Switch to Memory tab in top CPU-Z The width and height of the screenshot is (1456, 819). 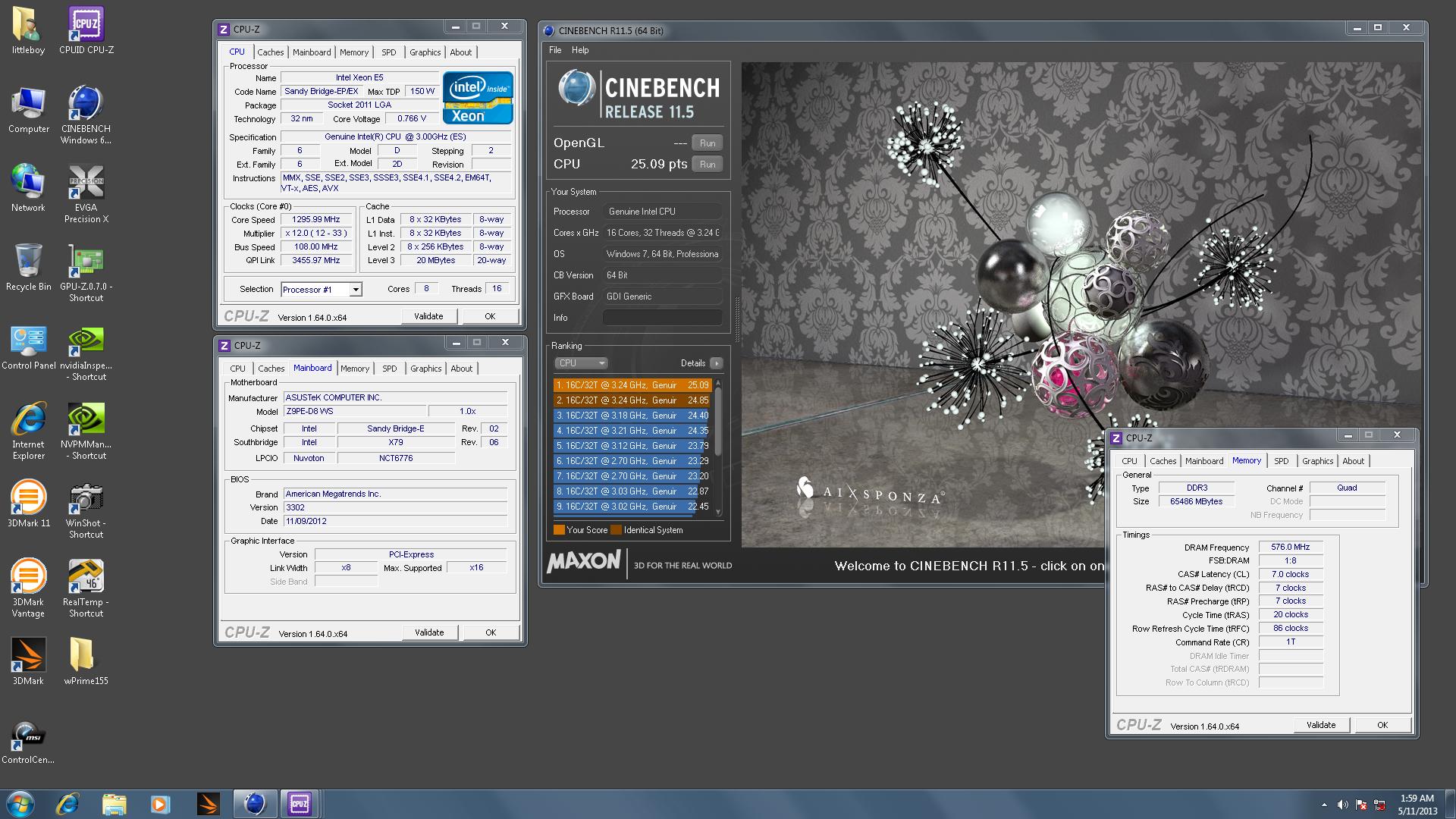(354, 52)
